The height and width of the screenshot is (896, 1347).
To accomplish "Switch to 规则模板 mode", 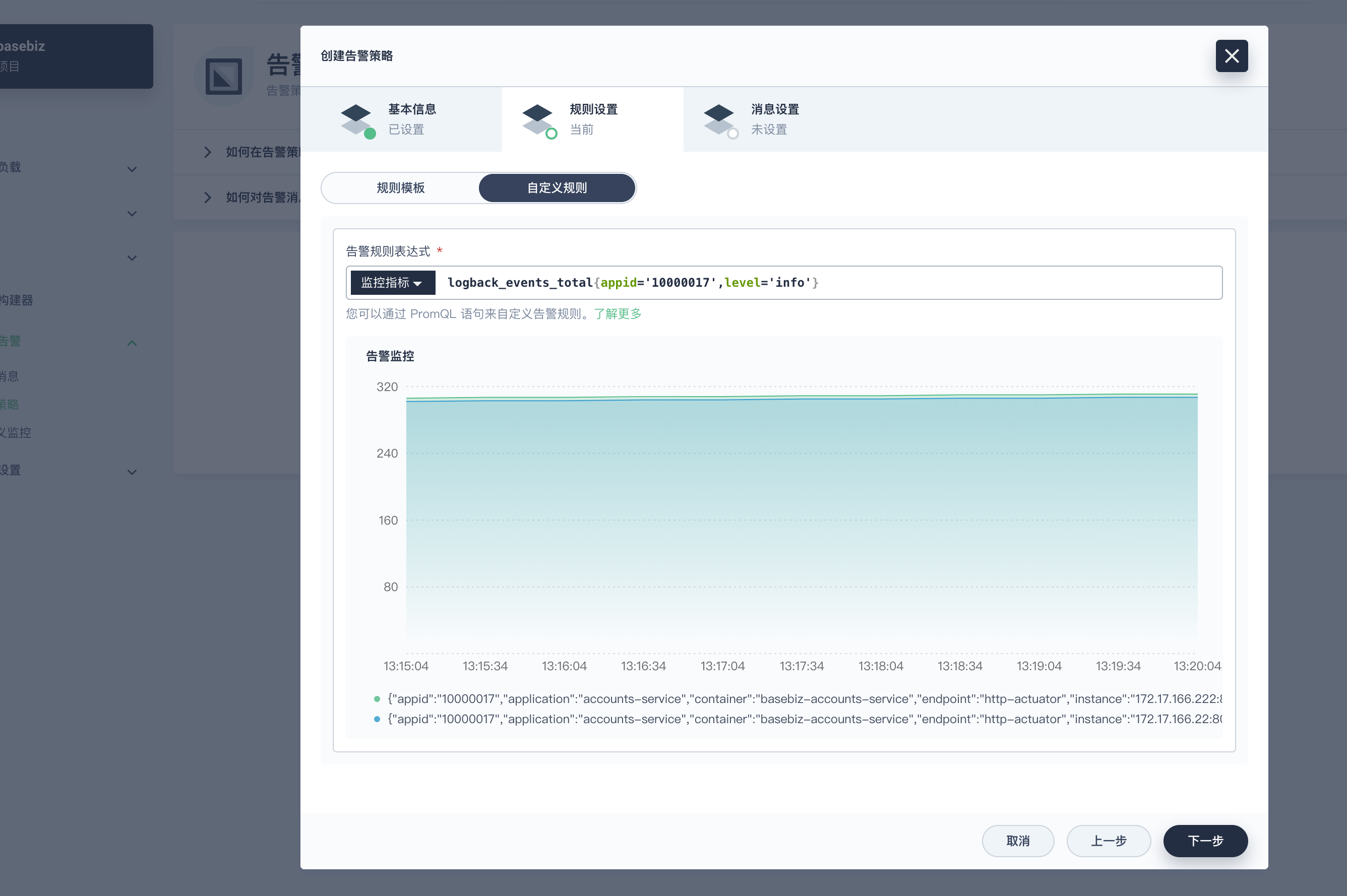I will click(400, 188).
